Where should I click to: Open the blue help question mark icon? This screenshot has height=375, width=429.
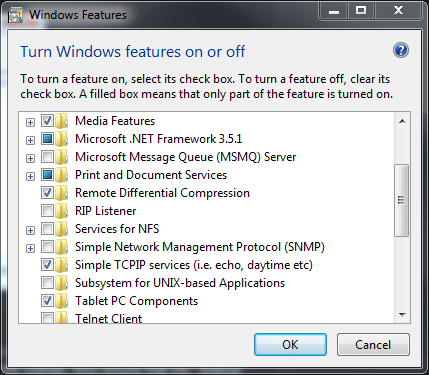tap(401, 50)
